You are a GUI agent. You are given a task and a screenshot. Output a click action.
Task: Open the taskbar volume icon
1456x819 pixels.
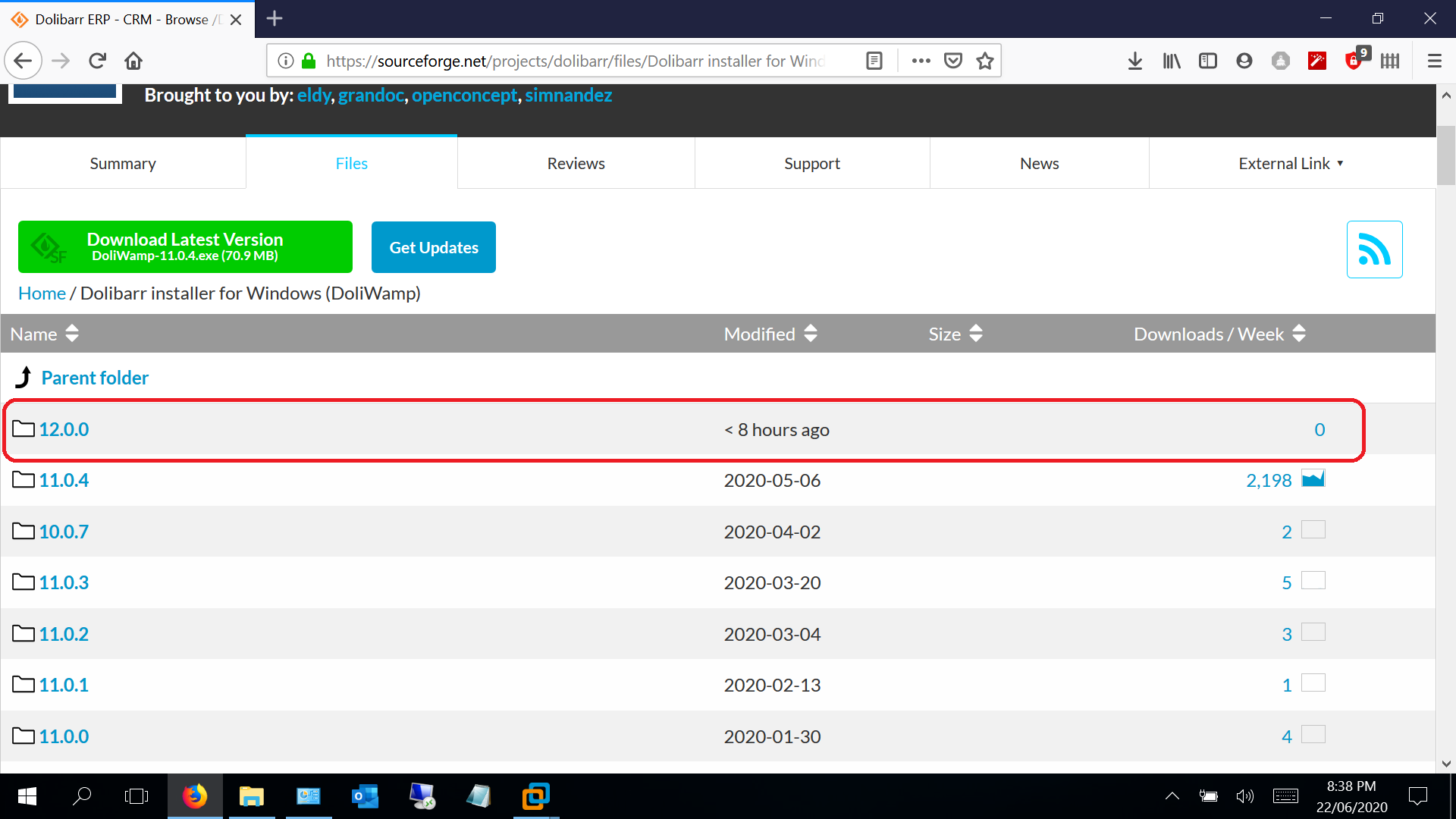click(1244, 796)
